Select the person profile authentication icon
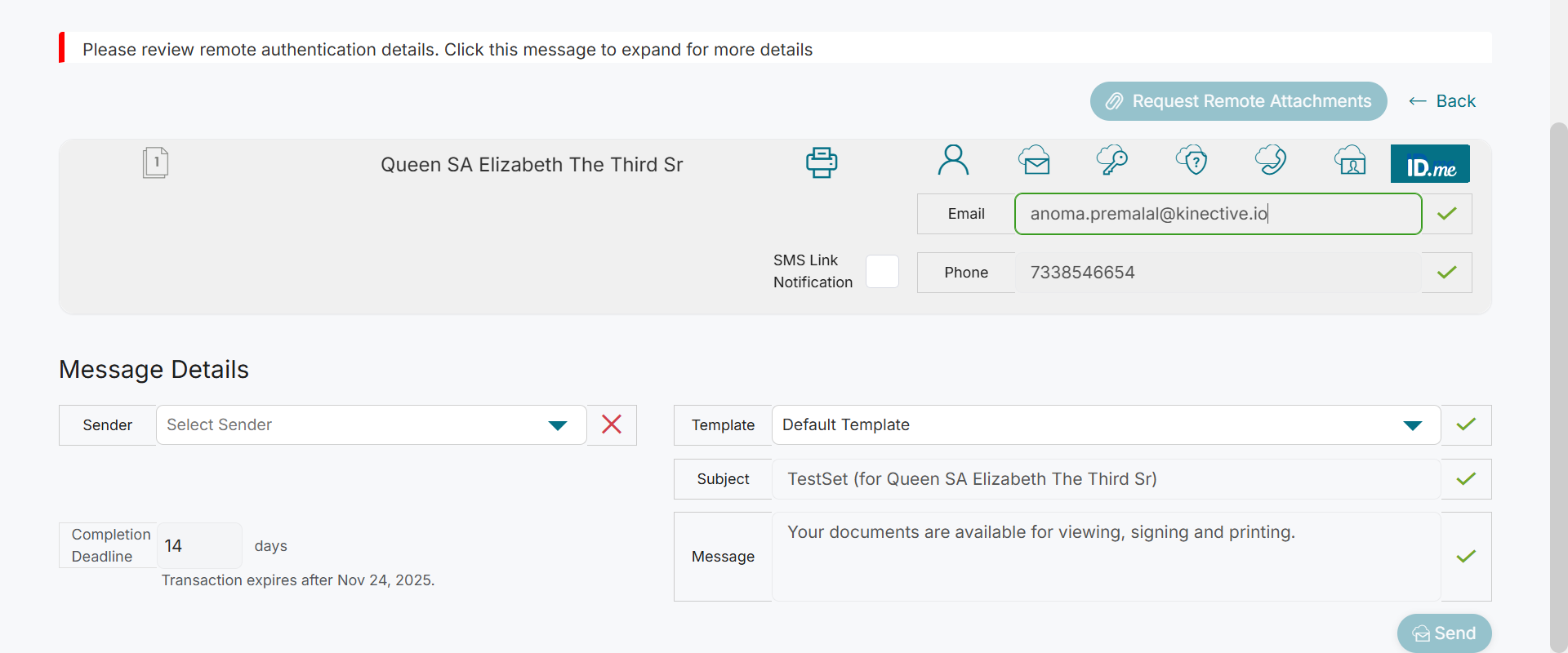The width and height of the screenshot is (1568, 653). pyautogui.click(x=953, y=161)
